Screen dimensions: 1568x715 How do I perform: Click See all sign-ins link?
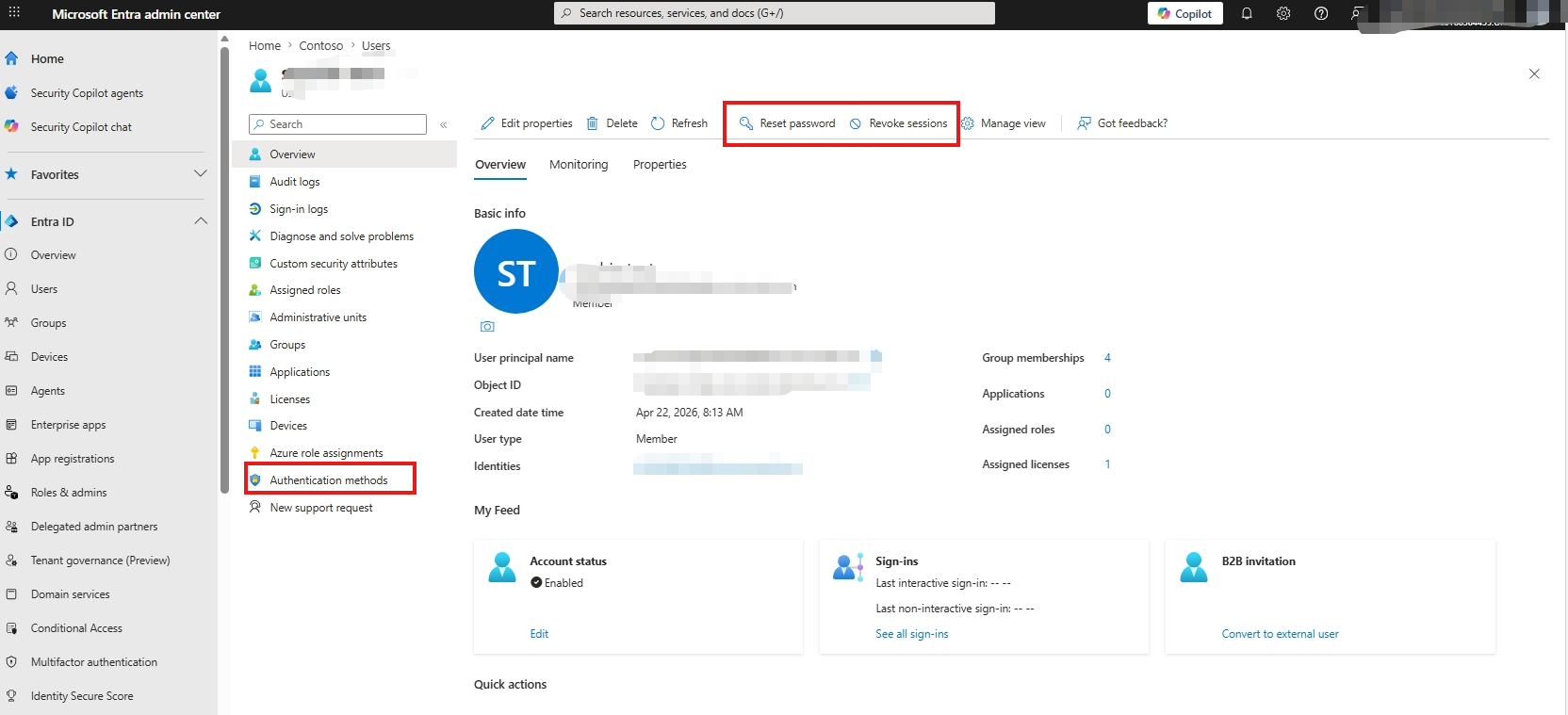click(912, 634)
